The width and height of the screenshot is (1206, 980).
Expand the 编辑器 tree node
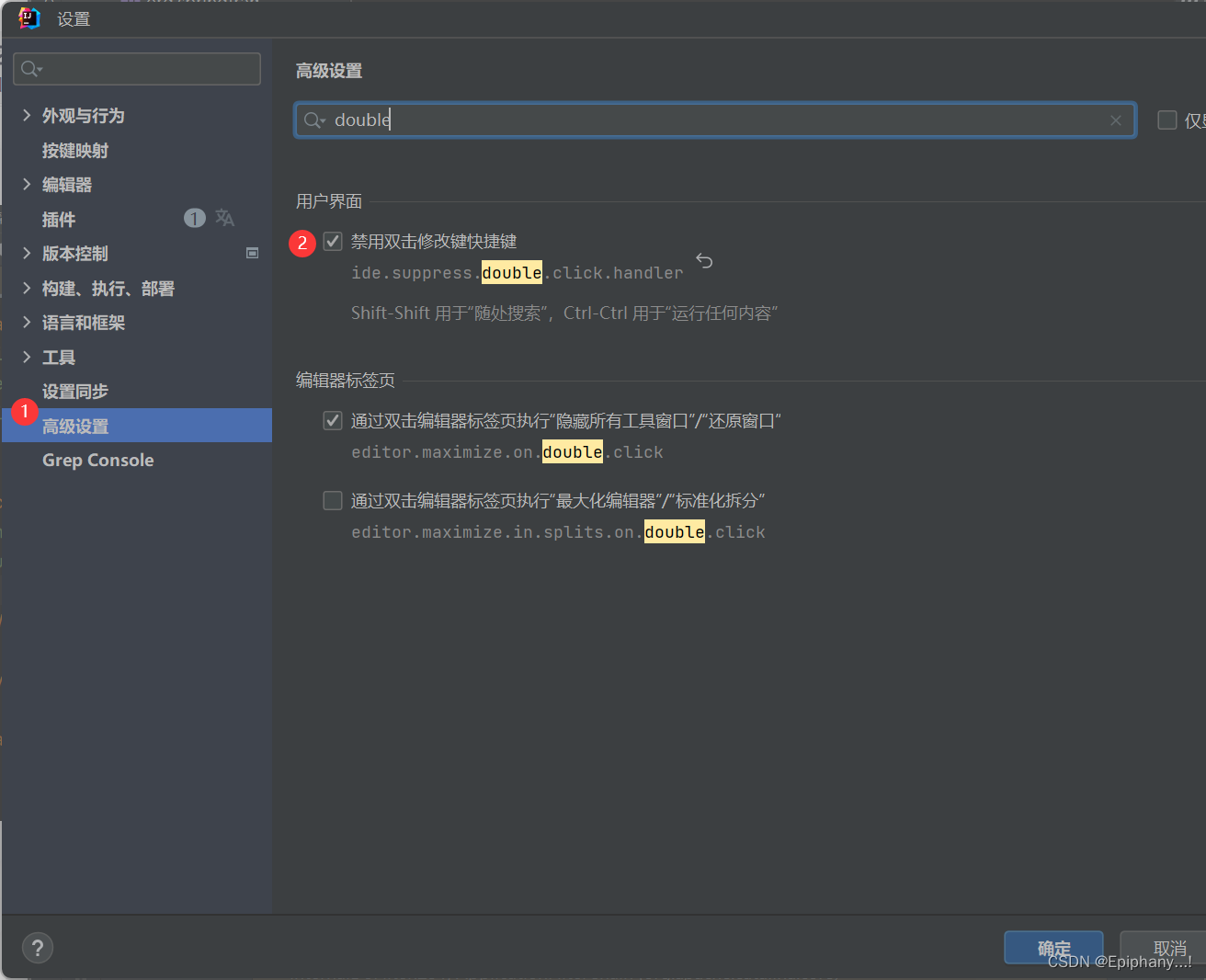pyautogui.click(x=27, y=184)
